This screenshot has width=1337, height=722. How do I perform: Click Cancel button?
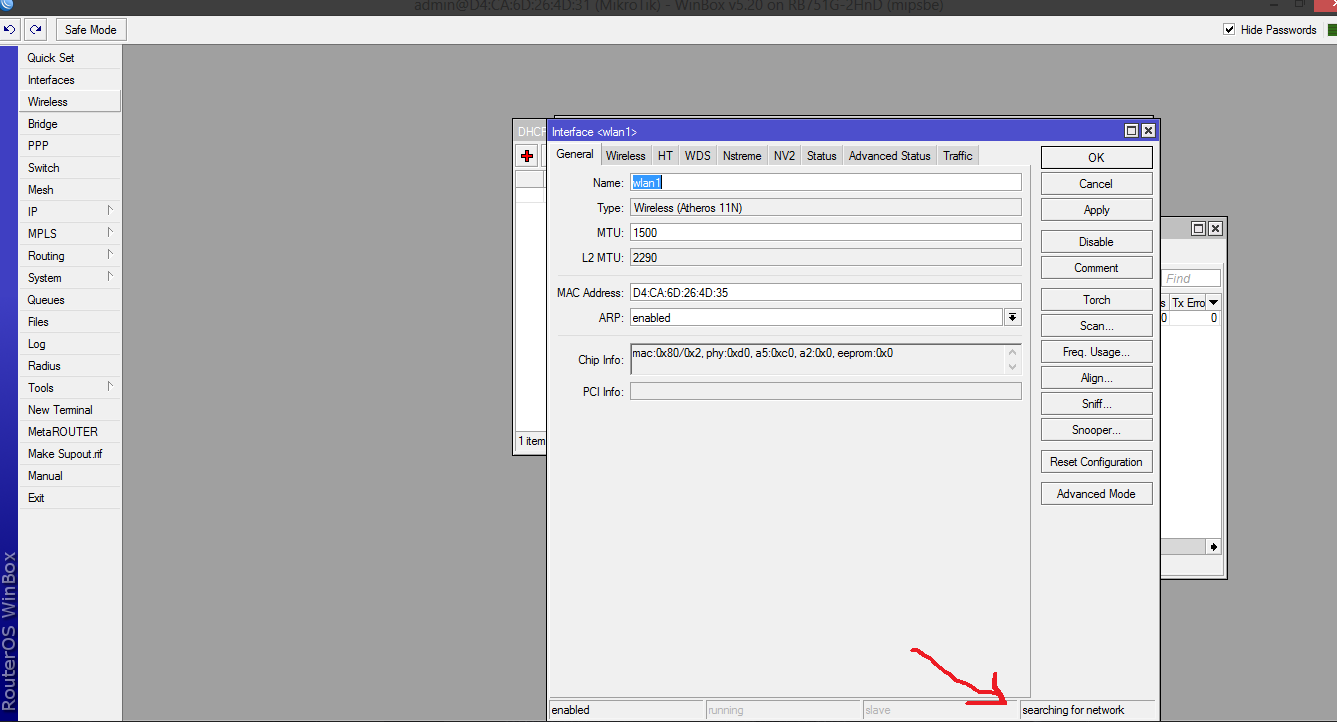click(x=1096, y=184)
